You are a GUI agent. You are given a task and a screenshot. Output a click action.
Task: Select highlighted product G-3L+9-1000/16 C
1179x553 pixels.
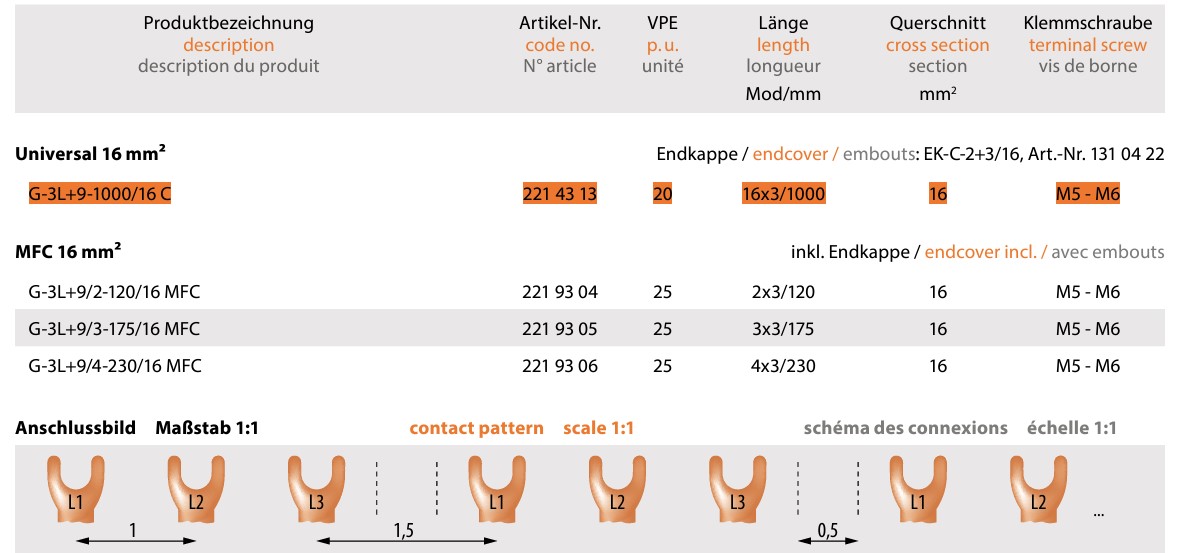tap(100, 194)
